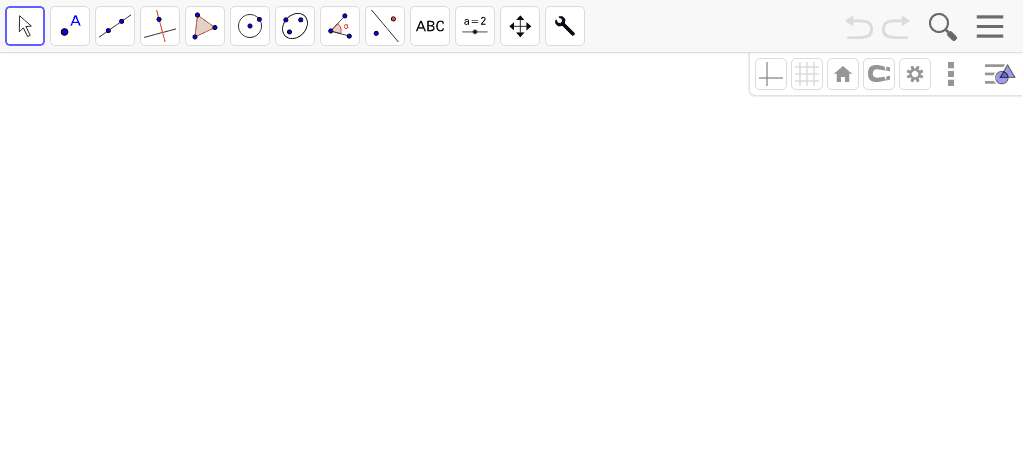Select Circle with Center through Point tool
1024x455 pixels.
(x=250, y=26)
